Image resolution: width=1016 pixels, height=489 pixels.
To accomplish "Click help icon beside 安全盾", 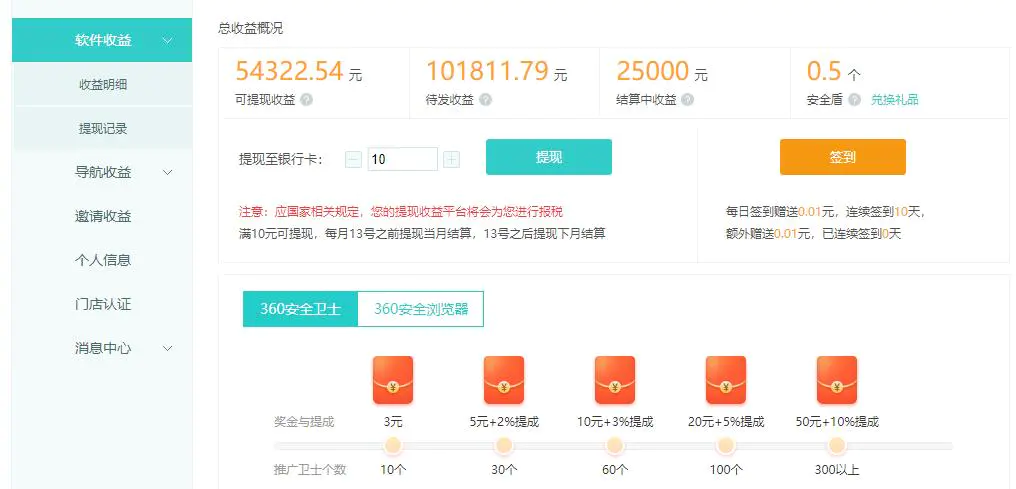I will click(853, 100).
